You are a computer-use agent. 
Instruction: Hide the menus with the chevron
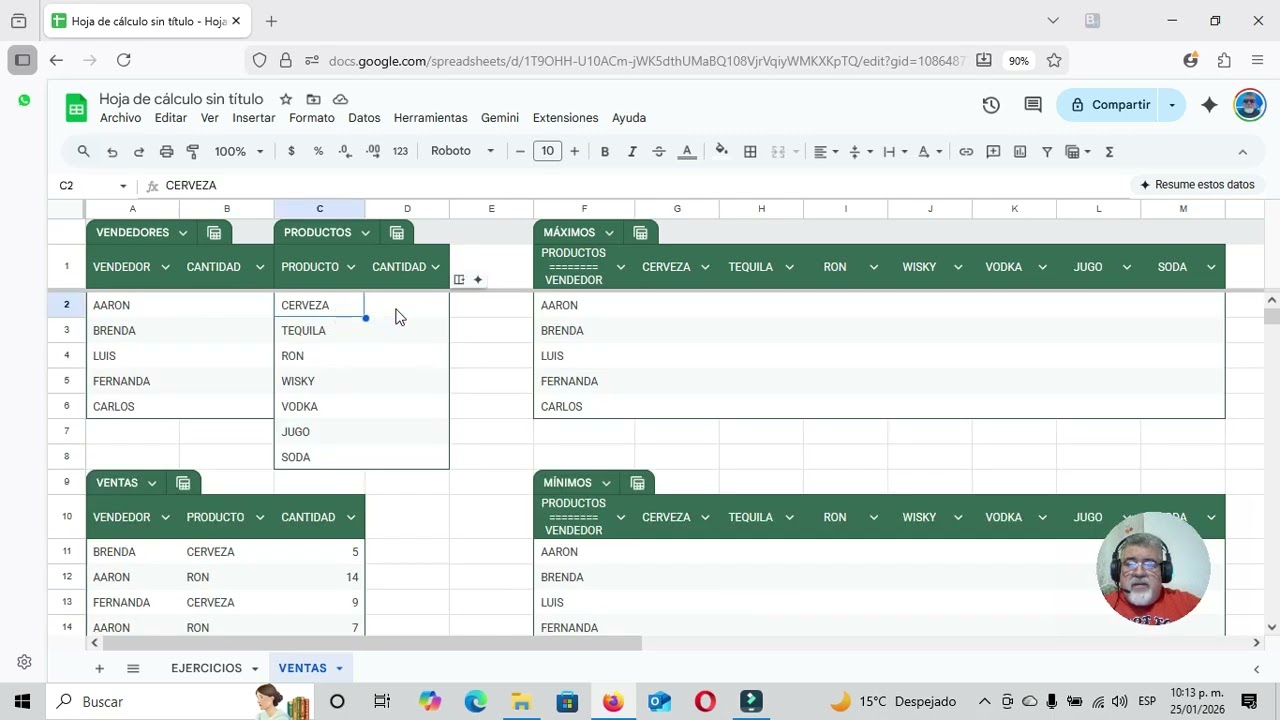pos(1242,152)
